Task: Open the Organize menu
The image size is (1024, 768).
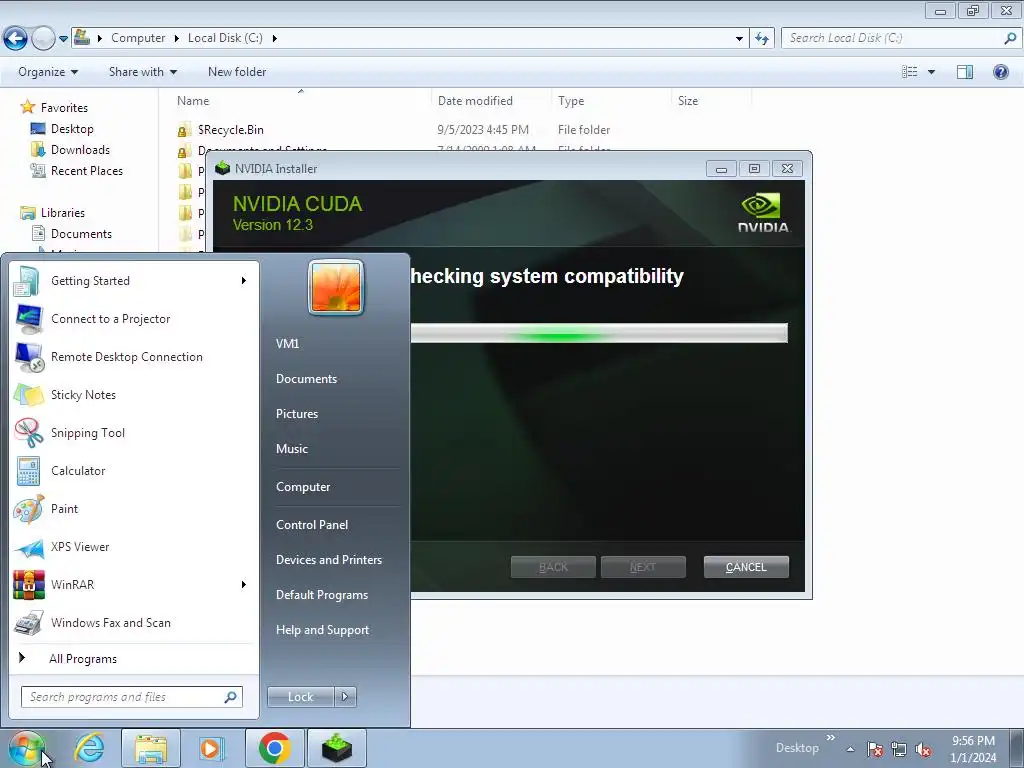Action: tap(48, 72)
